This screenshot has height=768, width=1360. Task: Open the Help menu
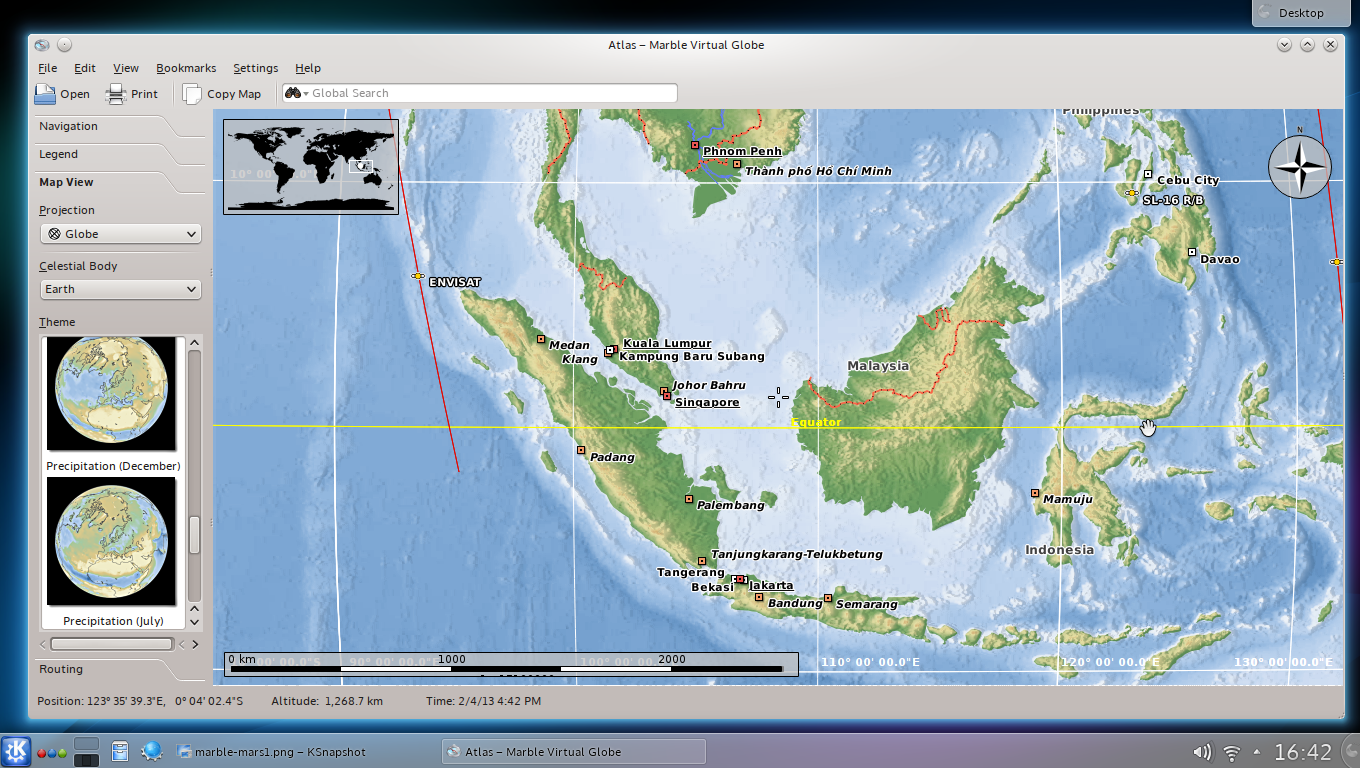coord(308,68)
